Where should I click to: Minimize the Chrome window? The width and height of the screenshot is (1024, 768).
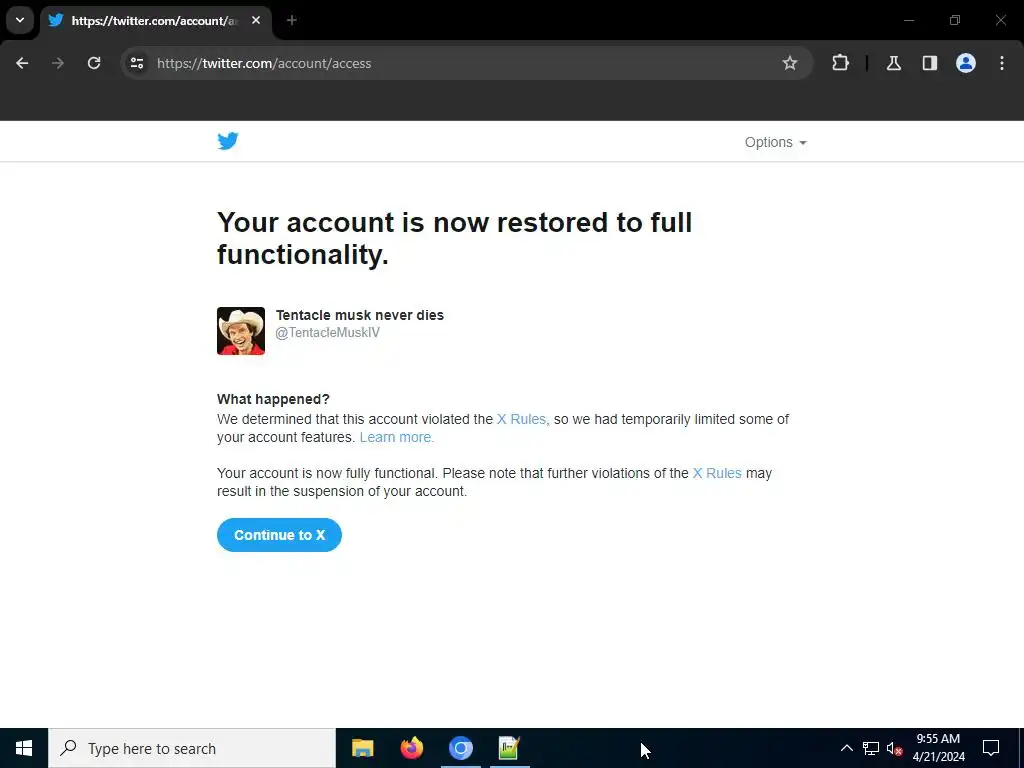pos(908,20)
